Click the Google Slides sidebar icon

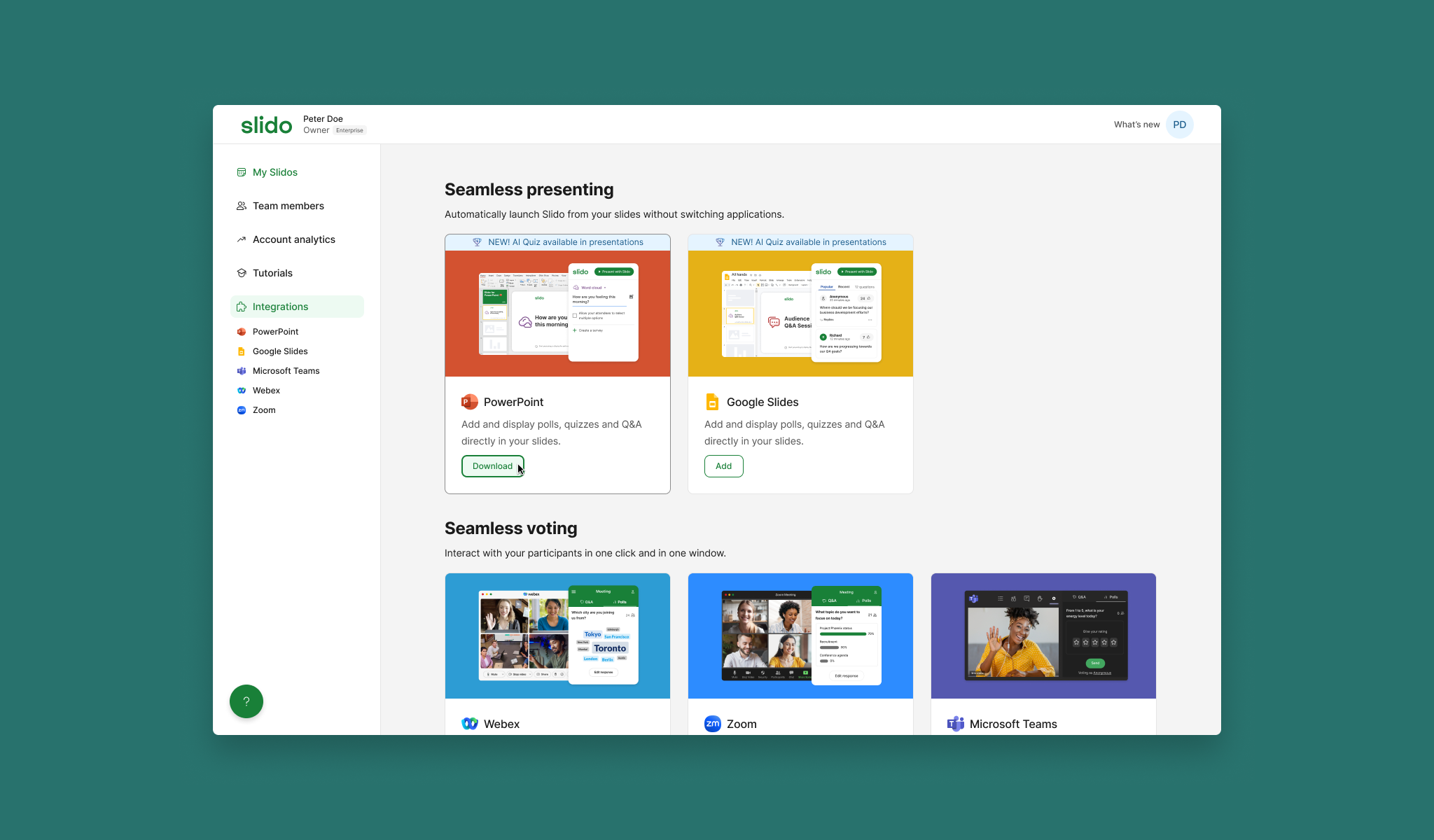click(x=242, y=351)
